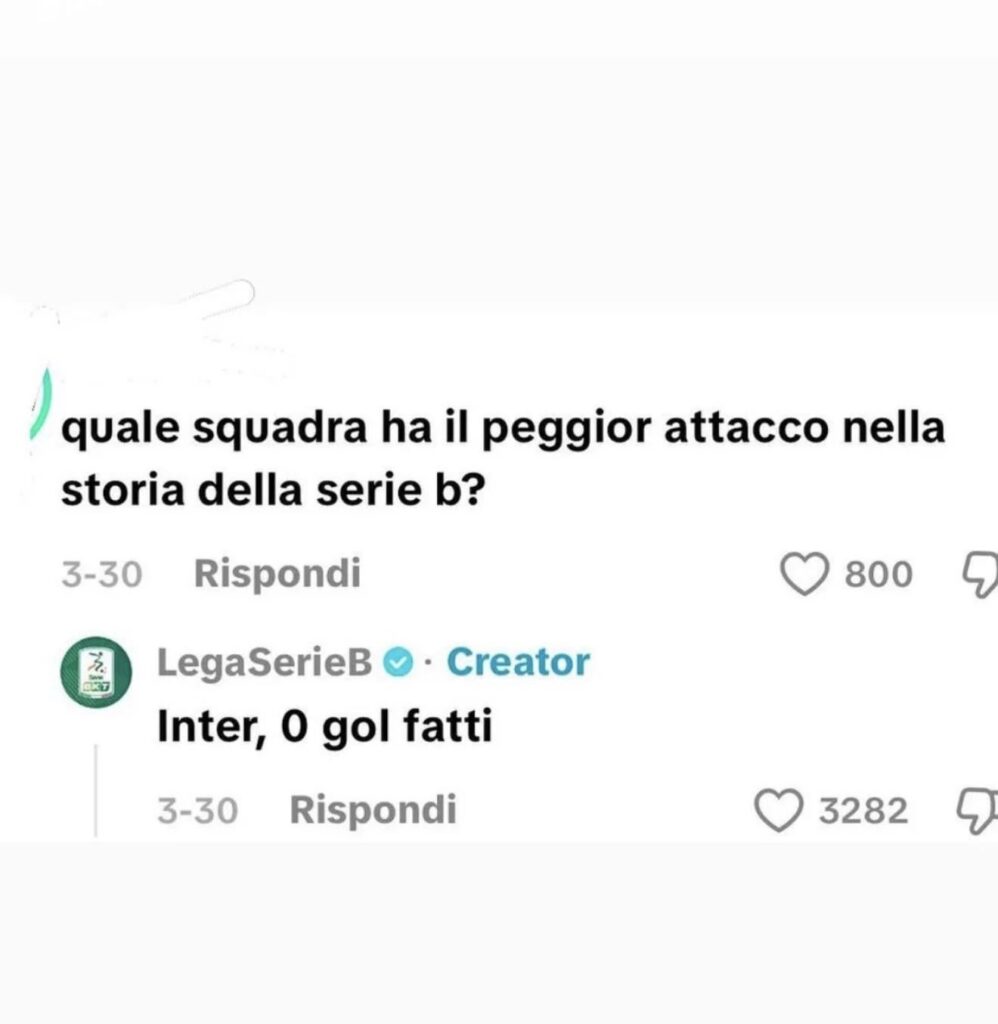Dislike the question comment with 800 likes
Screen dimensions: 998x1024
(x=981, y=575)
